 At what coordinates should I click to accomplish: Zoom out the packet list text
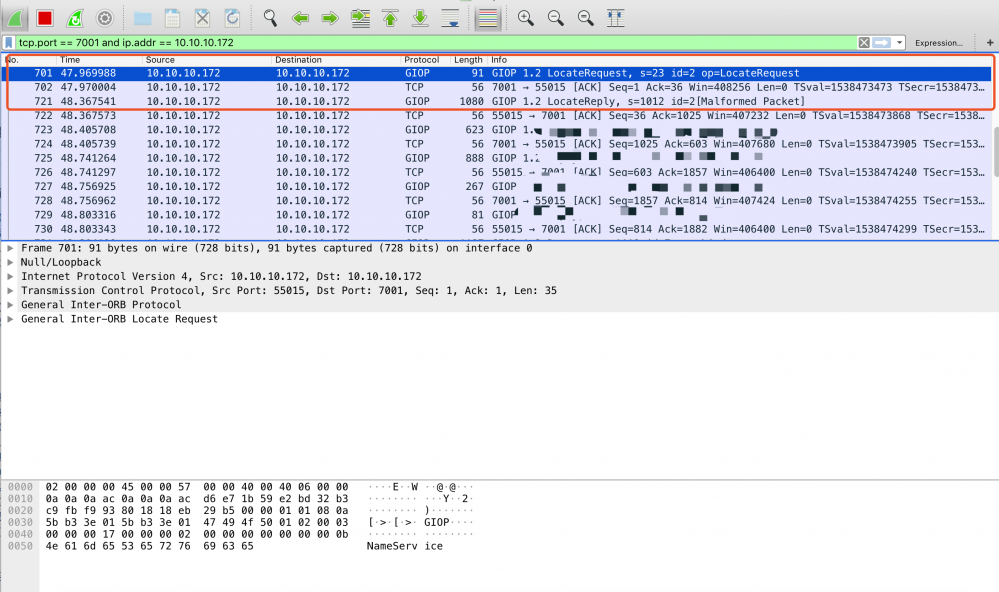coord(555,17)
